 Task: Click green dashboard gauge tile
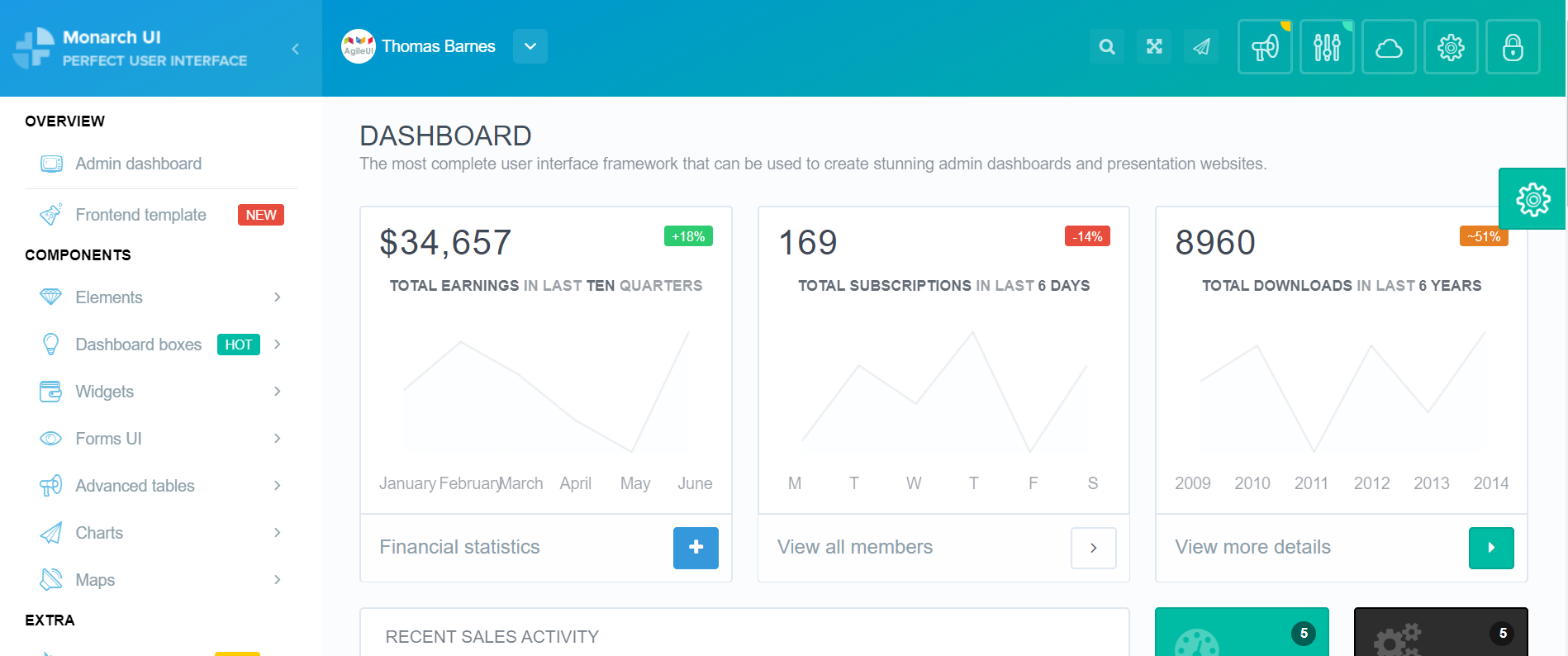point(1242,632)
